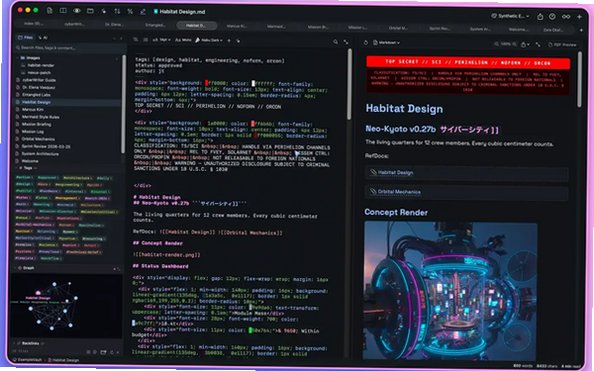
Task: Click the editor toolbar plus icon
Action: pyautogui.click(x=229, y=40)
